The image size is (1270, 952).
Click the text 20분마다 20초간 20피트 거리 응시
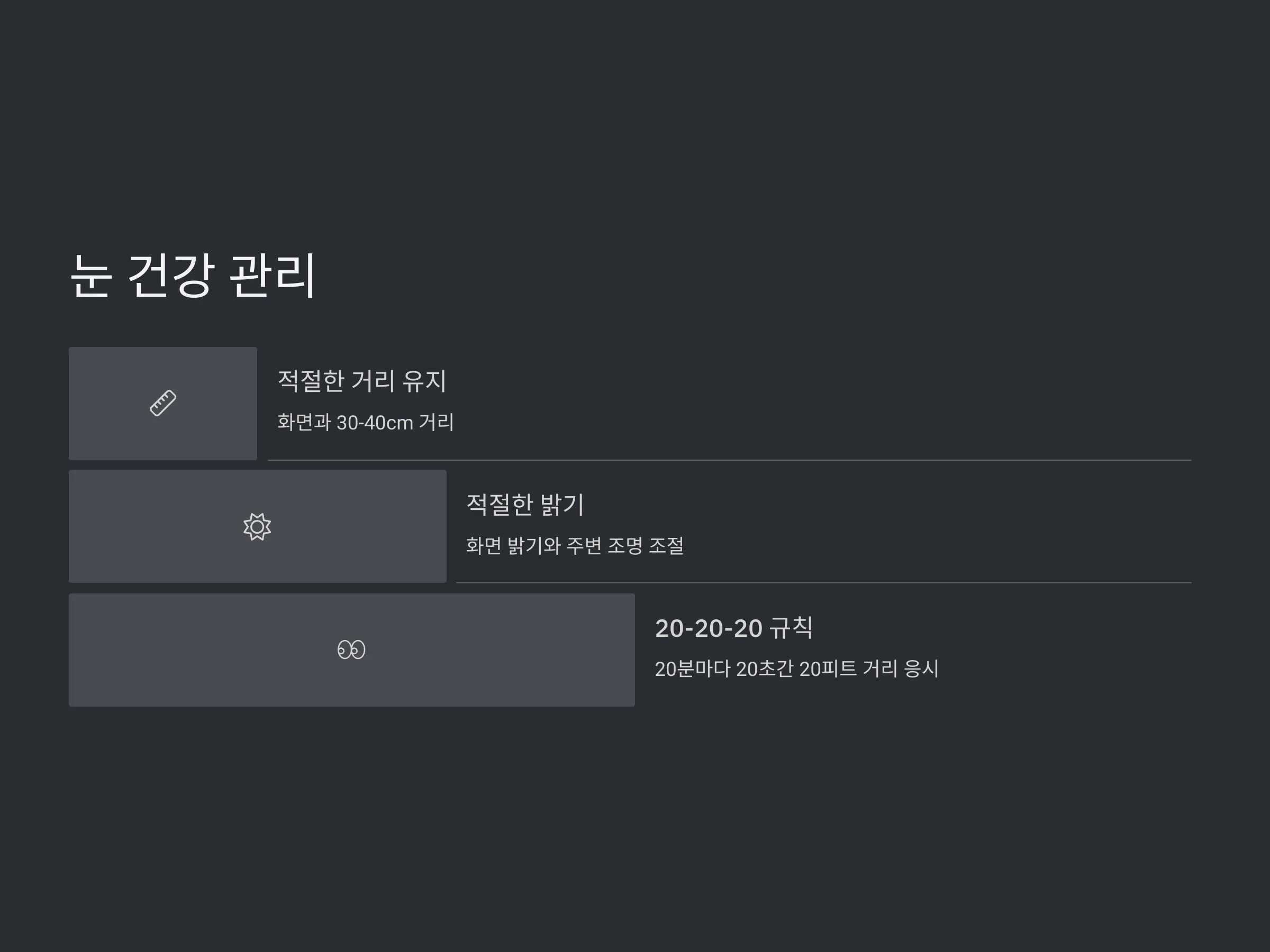pyautogui.click(x=797, y=669)
